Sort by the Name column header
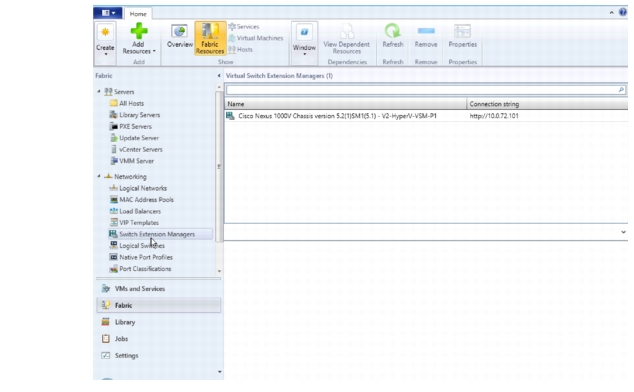 tap(346, 104)
